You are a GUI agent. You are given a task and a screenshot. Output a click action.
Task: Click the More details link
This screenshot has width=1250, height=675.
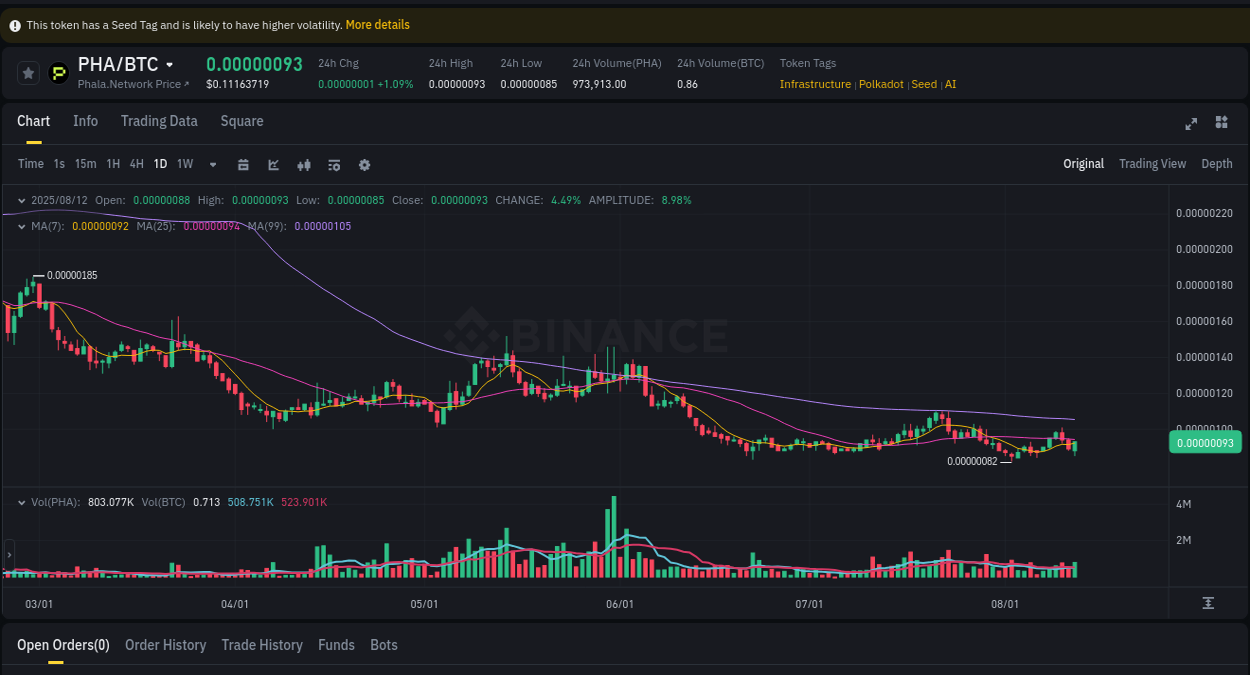coord(377,24)
